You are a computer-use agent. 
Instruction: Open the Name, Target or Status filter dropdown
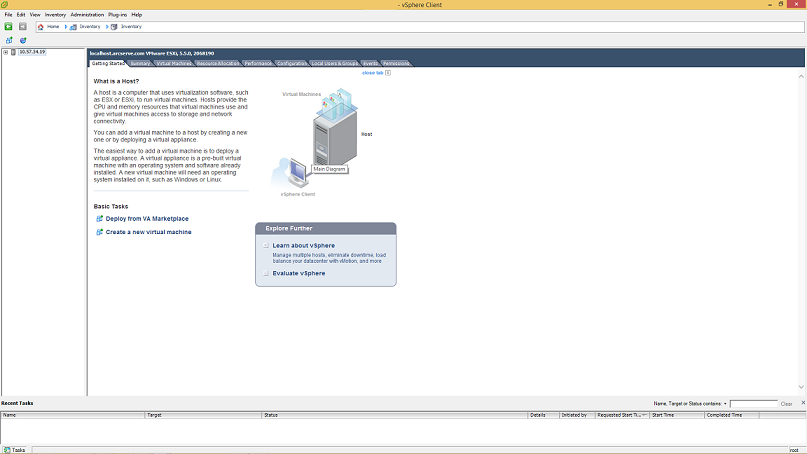click(x=725, y=403)
